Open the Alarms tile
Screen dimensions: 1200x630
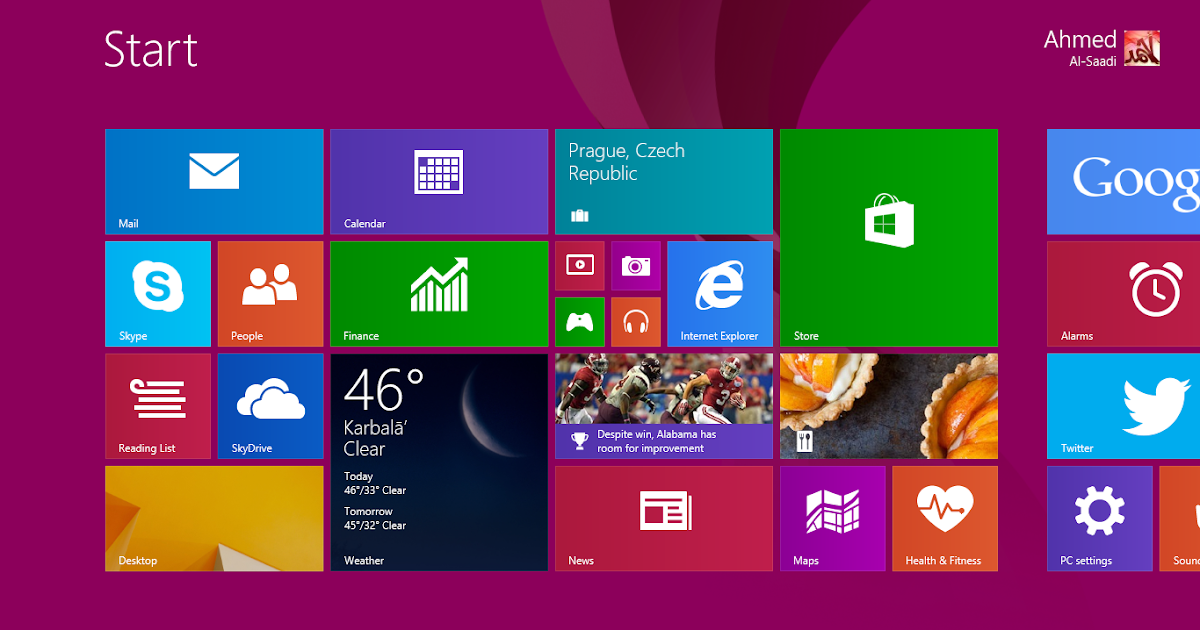[x=1123, y=294]
